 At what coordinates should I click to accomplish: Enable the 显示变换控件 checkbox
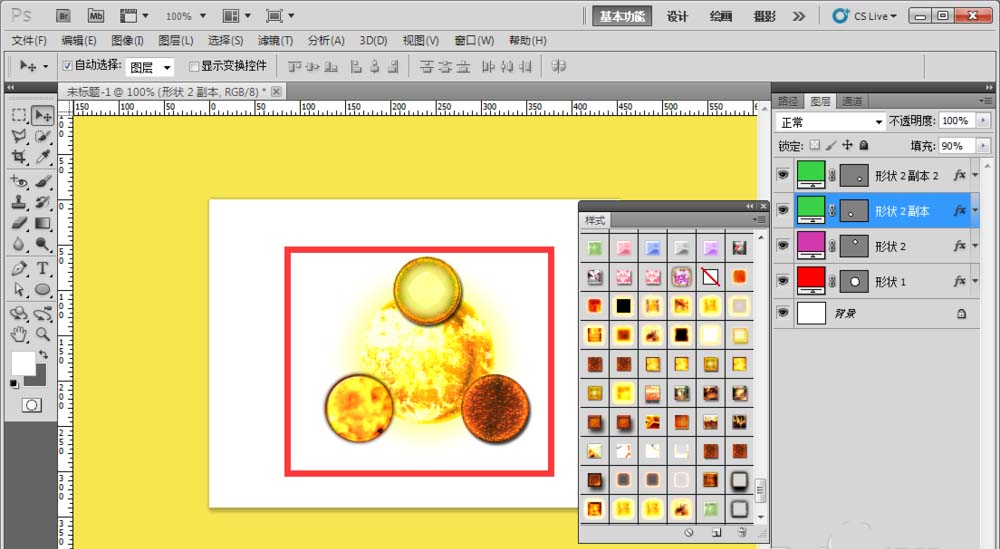194,66
